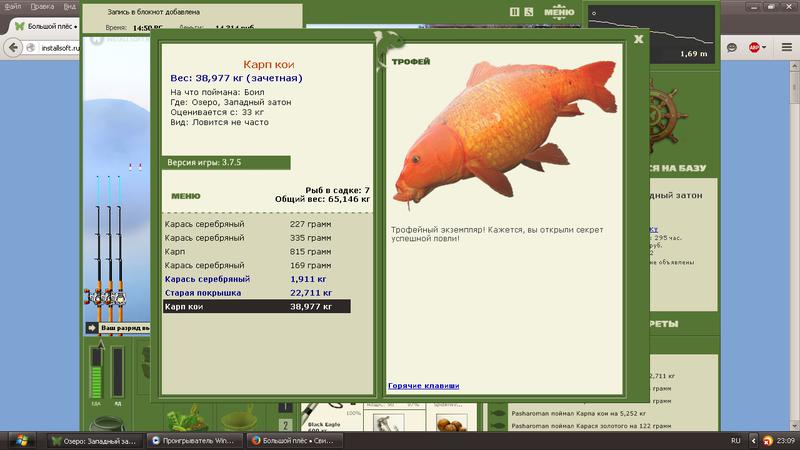Select Карась серебряный 169 грамм row
800x450 pixels.
[x=257, y=265]
